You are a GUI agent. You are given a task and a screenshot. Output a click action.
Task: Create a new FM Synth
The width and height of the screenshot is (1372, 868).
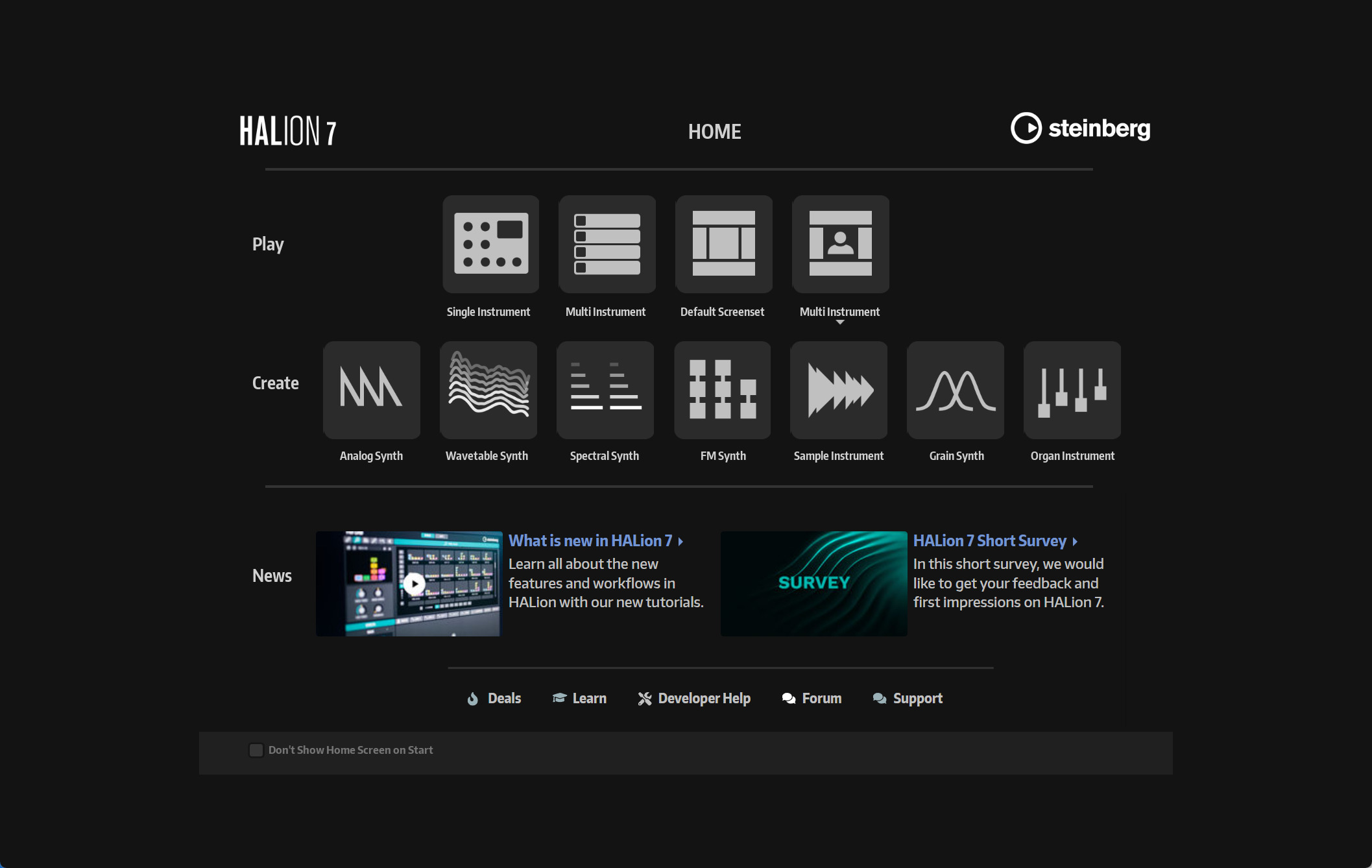point(722,390)
